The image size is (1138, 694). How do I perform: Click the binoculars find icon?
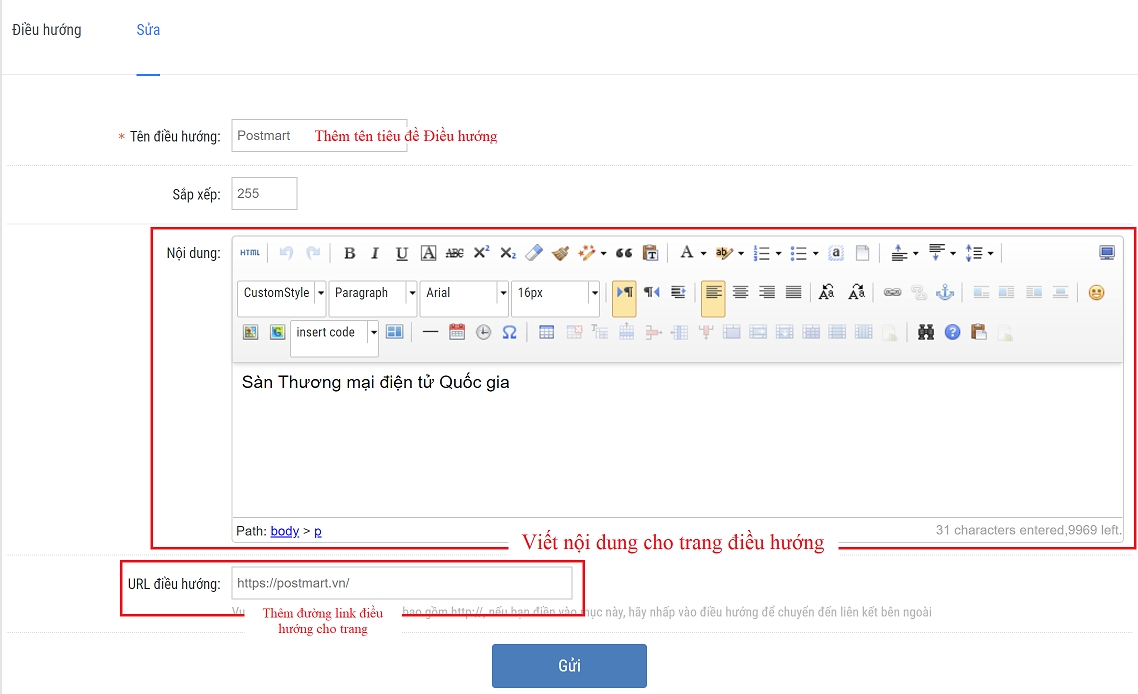(926, 333)
